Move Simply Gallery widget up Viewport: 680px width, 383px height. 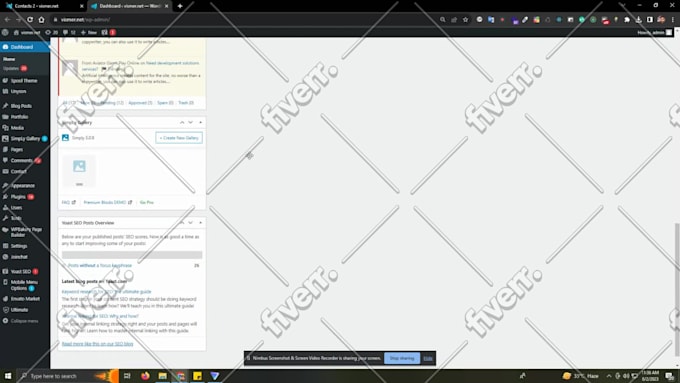(182, 123)
